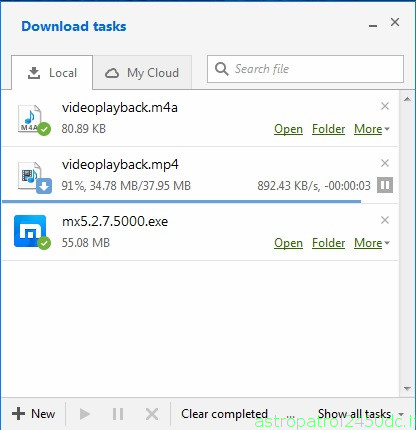Select the Local tab
Screen dimensions: 416x430
52,73
